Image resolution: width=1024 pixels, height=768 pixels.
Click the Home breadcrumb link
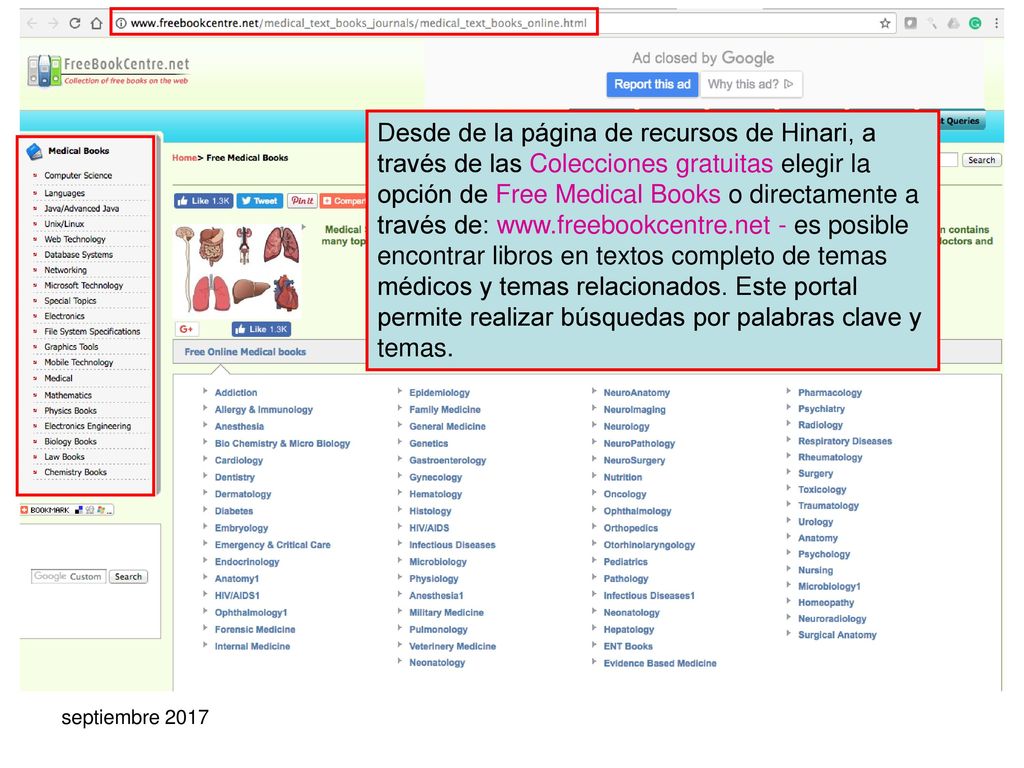184,158
